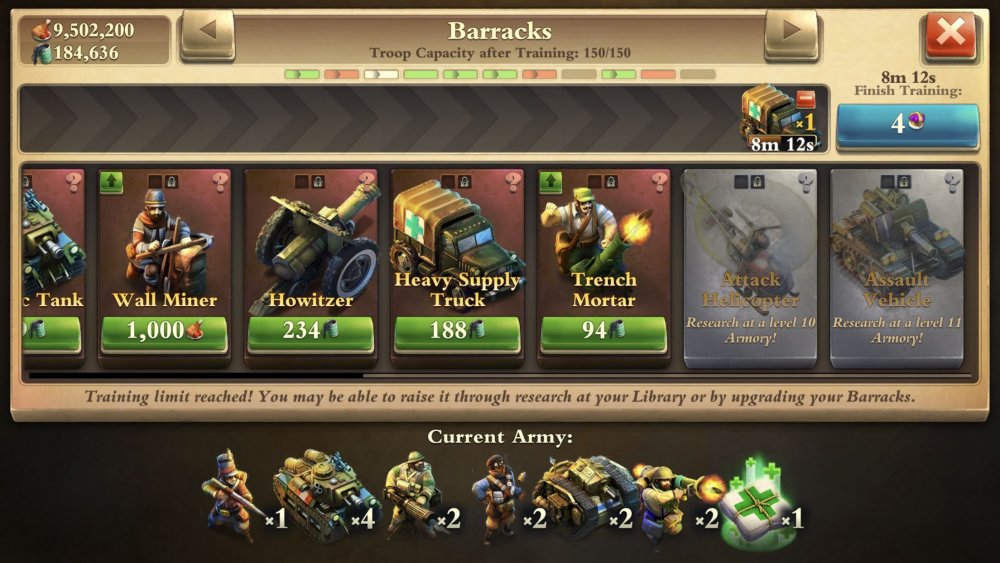Select the third white barracks indicator tab
This screenshot has height=563, width=1000.
(x=381, y=75)
